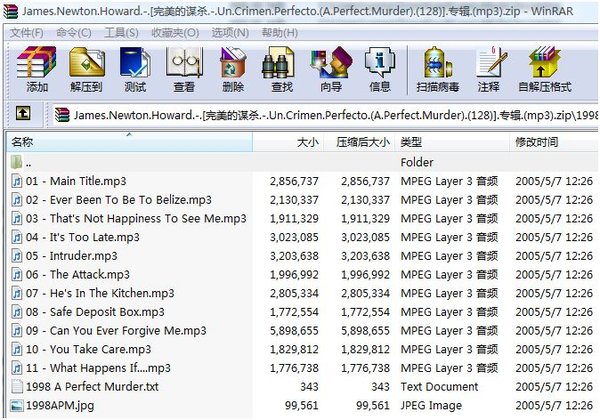Click the 'Text Document' type cell

pos(439,387)
